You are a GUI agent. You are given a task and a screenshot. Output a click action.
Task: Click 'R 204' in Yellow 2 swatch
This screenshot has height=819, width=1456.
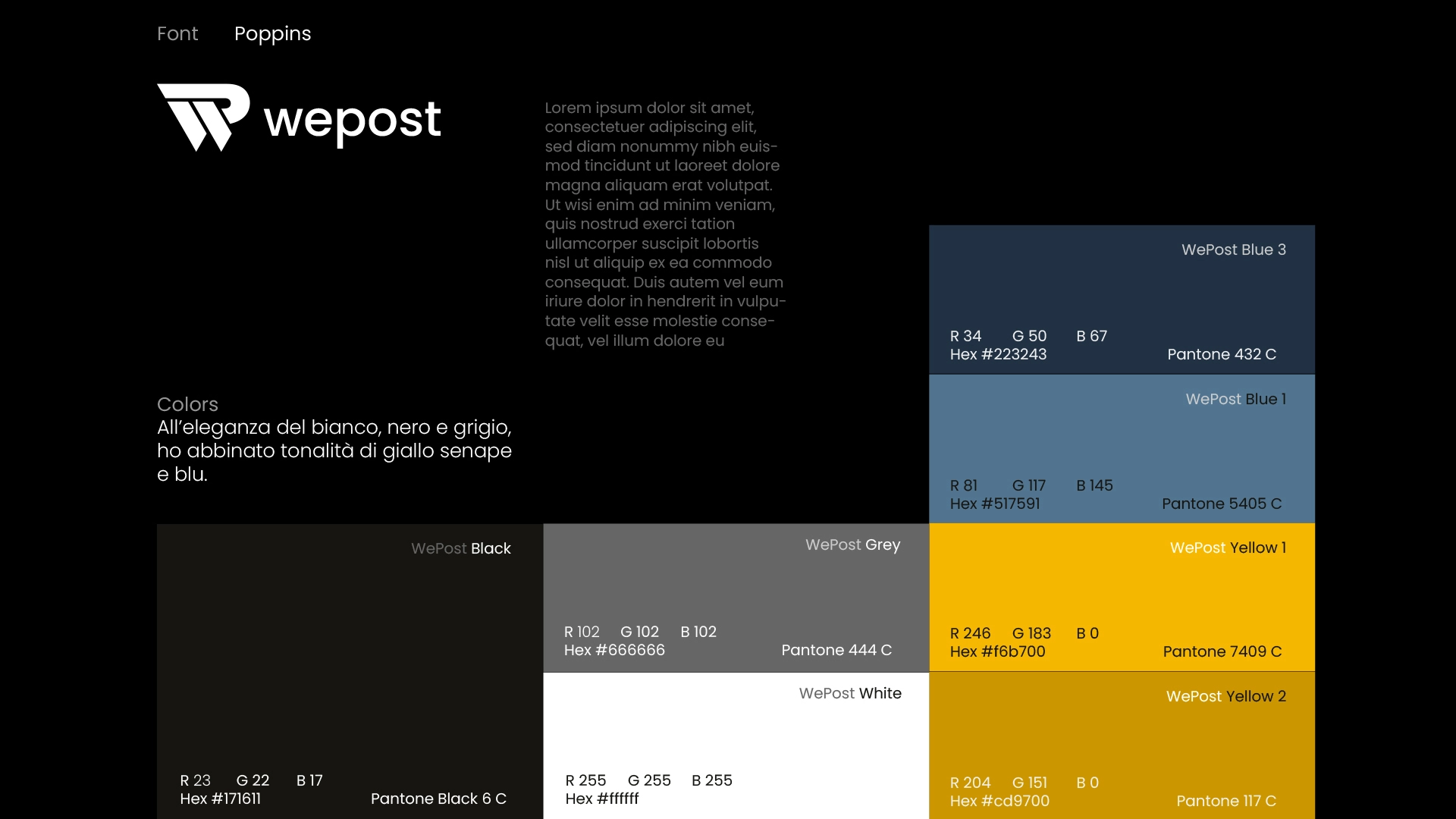(x=970, y=783)
